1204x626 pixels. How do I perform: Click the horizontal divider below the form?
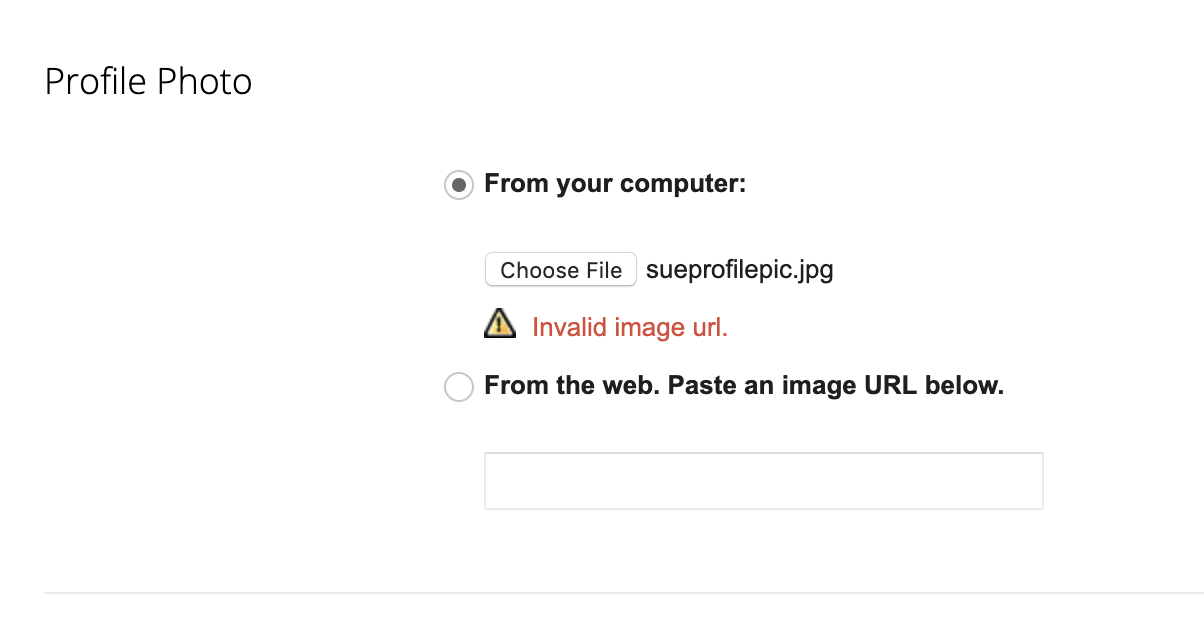622,593
